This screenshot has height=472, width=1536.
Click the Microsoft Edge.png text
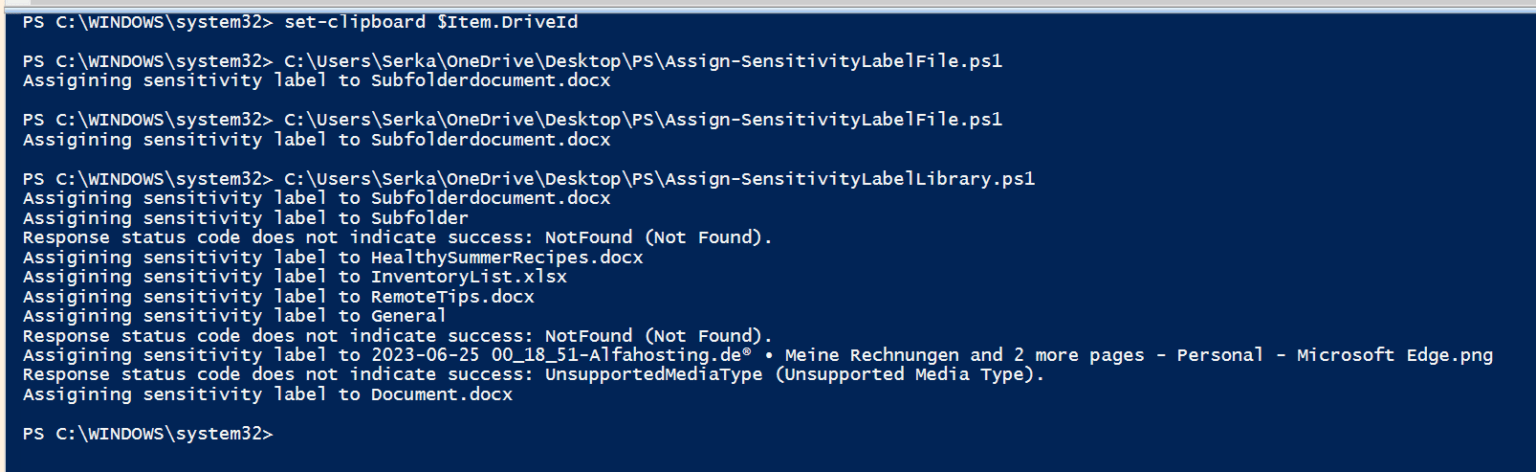[x=1395, y=355]
